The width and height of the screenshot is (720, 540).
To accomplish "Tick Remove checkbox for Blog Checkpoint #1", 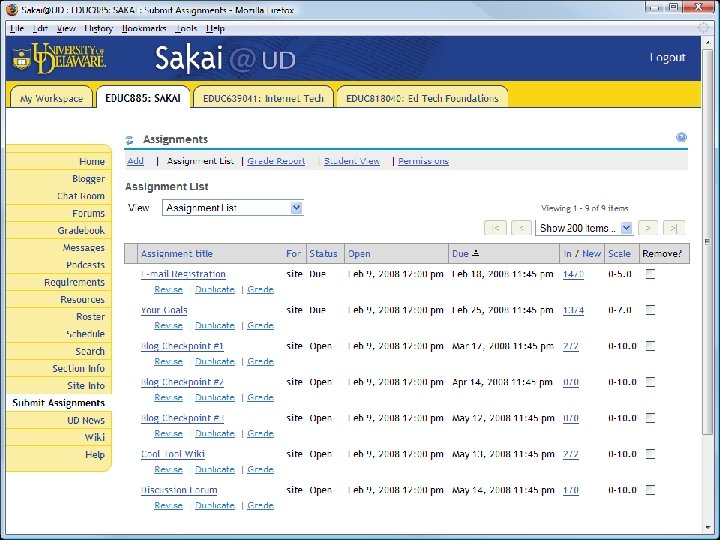I will point(650,346).
